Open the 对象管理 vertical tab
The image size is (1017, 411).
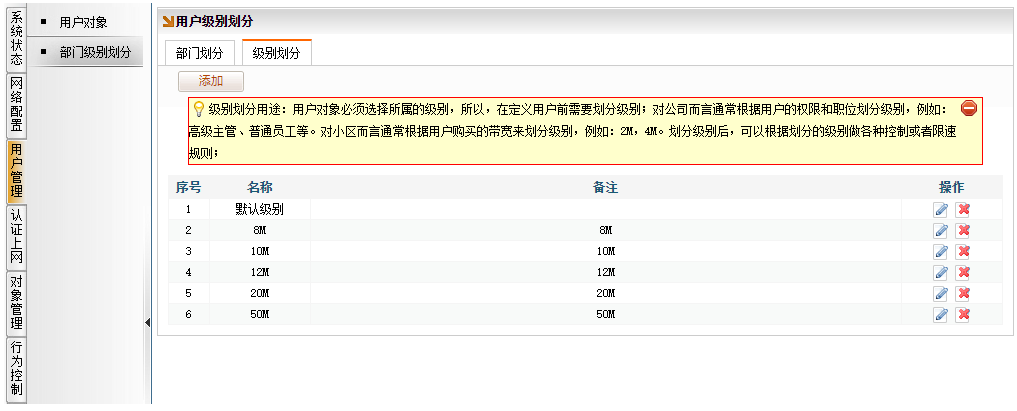coord(16,302)
